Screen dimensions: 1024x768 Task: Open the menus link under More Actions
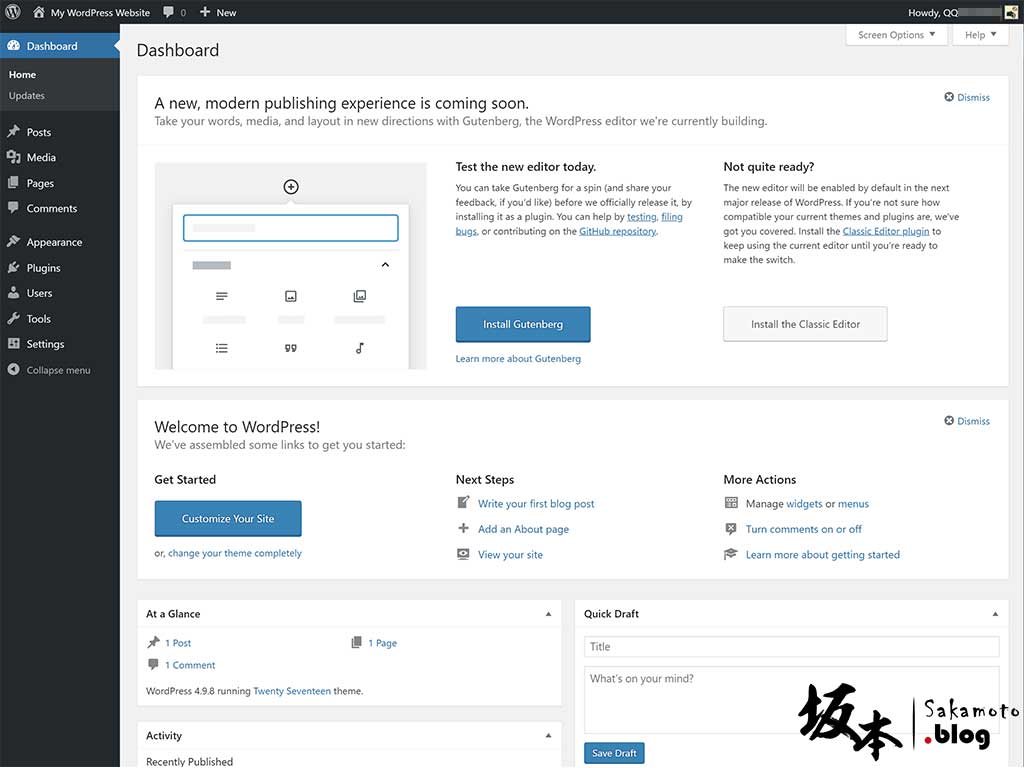pyautogui.click(x=854, y=504)
